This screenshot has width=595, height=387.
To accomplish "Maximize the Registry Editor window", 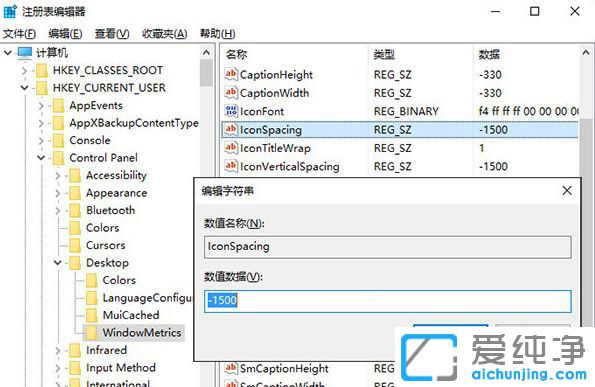I will (534, 11).
